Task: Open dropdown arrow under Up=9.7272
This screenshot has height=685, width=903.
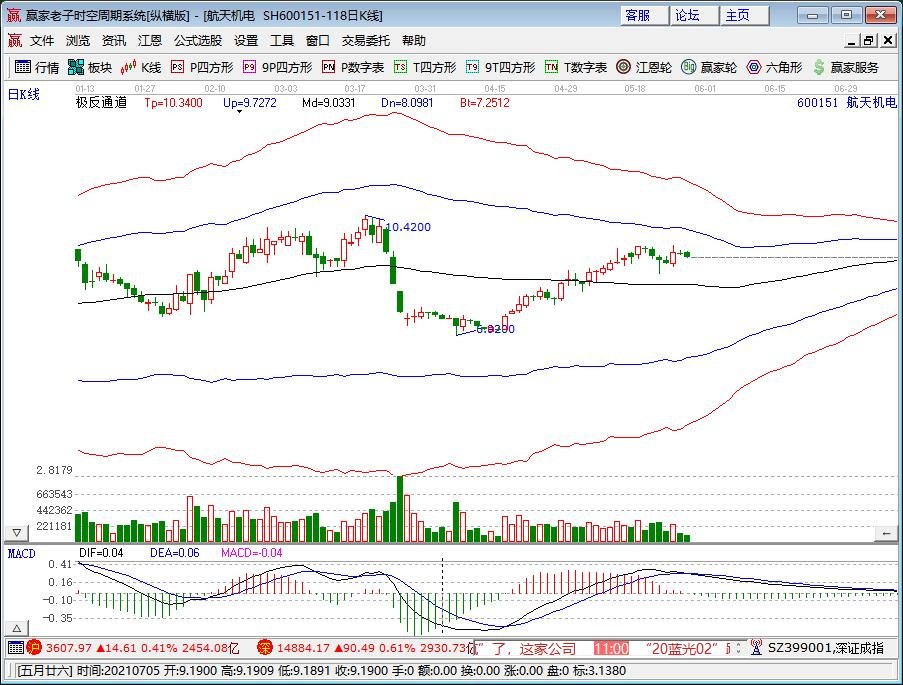Action: tap(240, 112)
